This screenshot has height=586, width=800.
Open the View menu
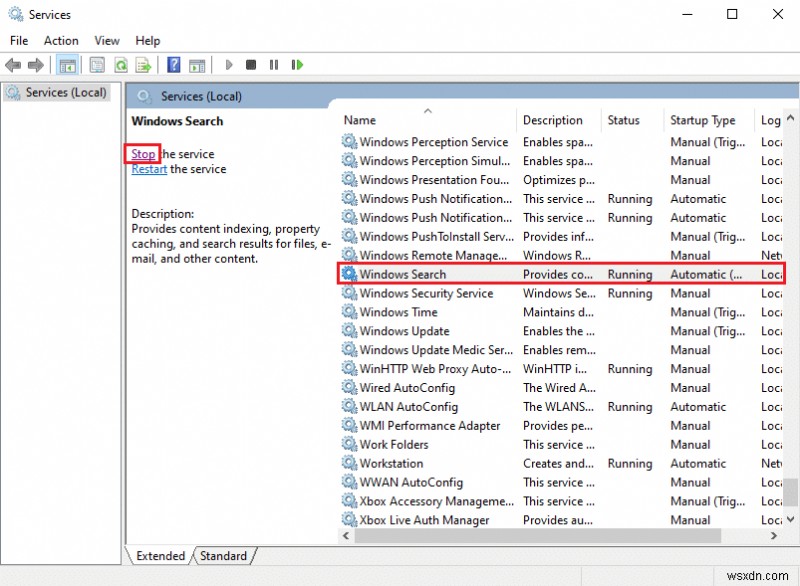[x=107, y=40]
